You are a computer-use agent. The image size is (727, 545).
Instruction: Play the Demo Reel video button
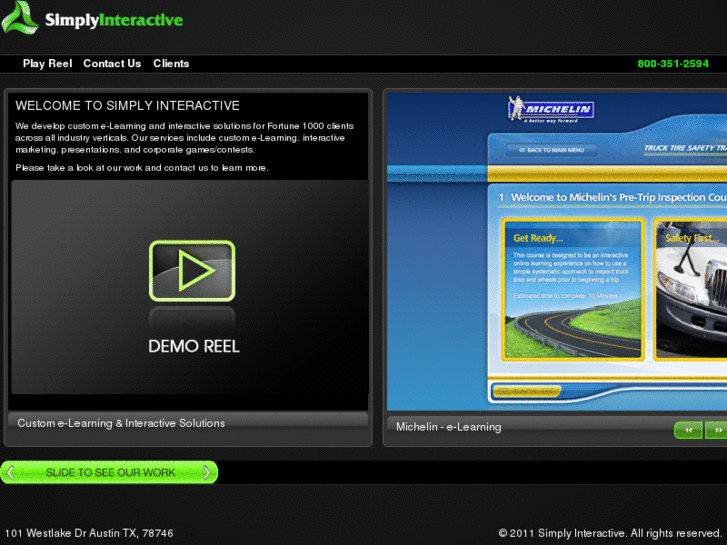pyautogui.click(x=192, y=271)
